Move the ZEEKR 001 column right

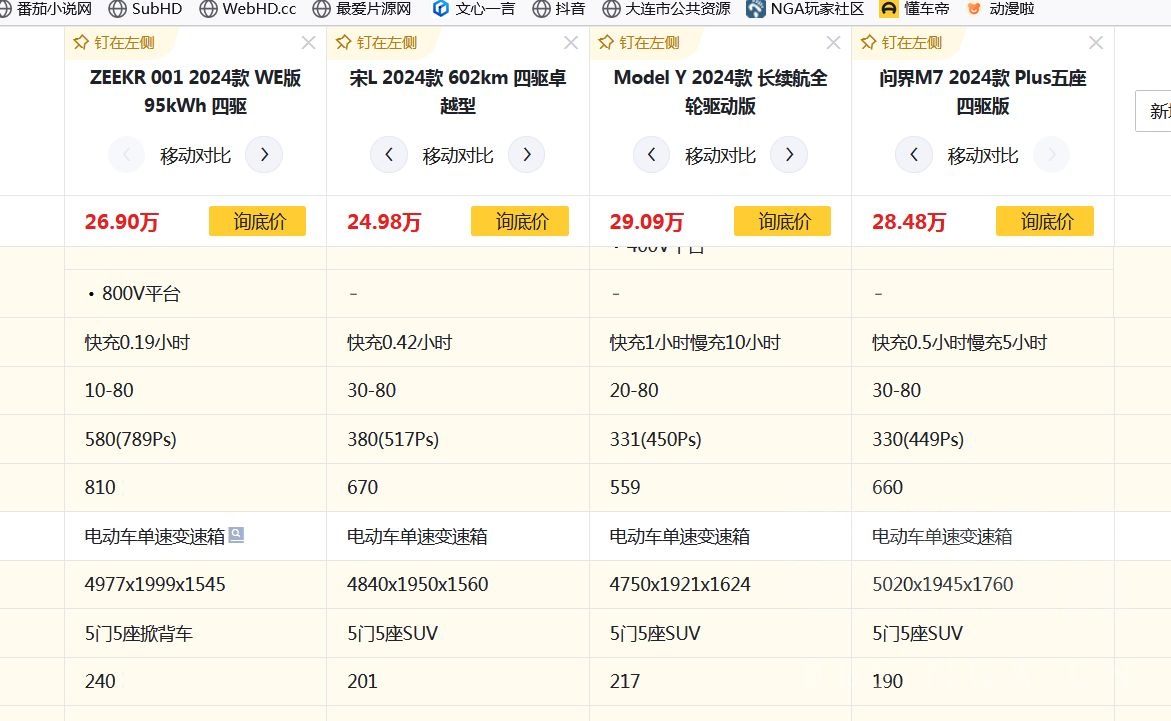coord(264,155)
